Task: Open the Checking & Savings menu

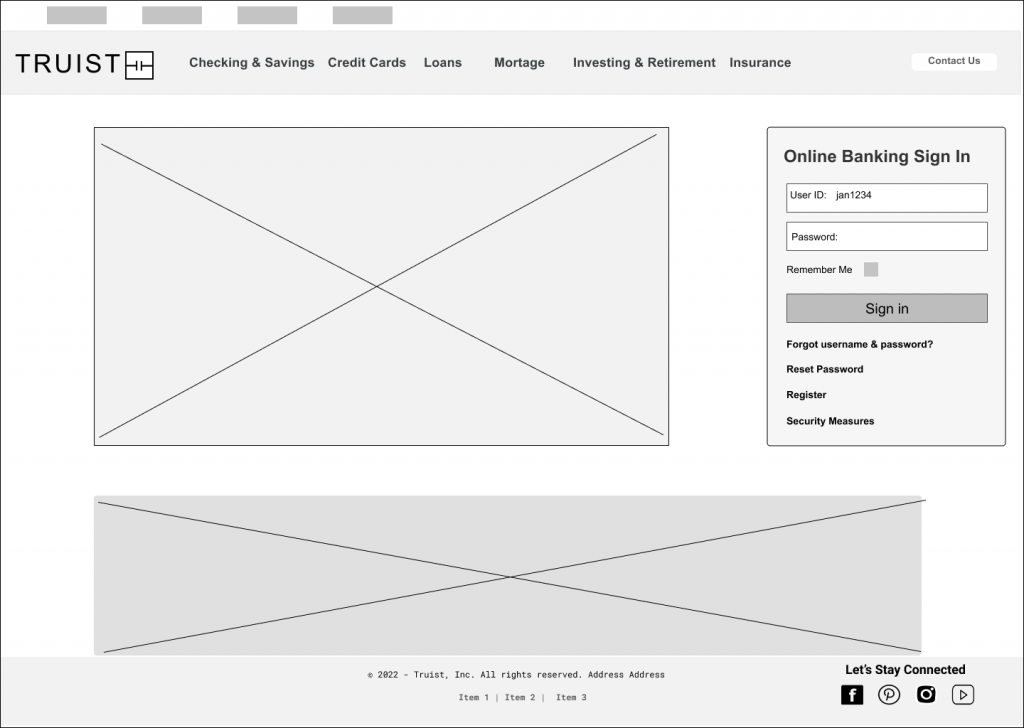Action: 251,62
